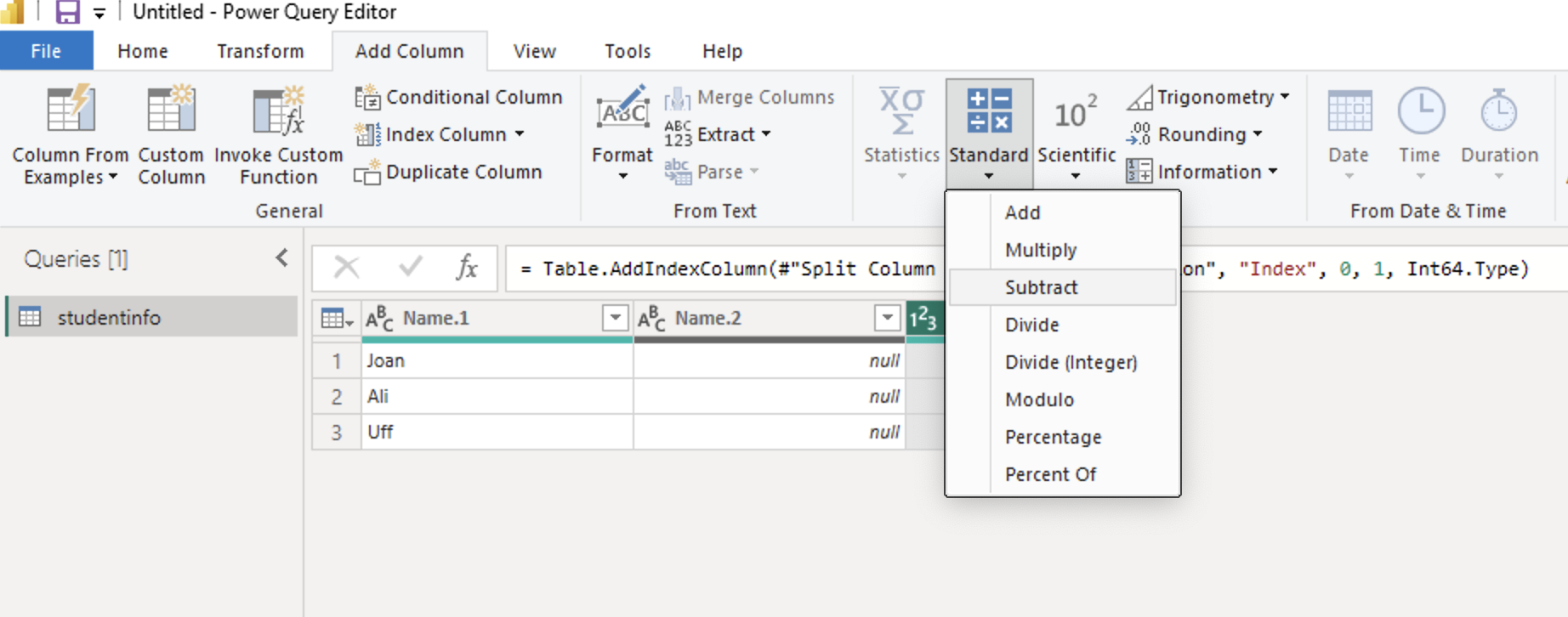Click the Standard operations button
Viewport: 1568px width, 617px height.
pyautogui.click(x=989, y=134)
